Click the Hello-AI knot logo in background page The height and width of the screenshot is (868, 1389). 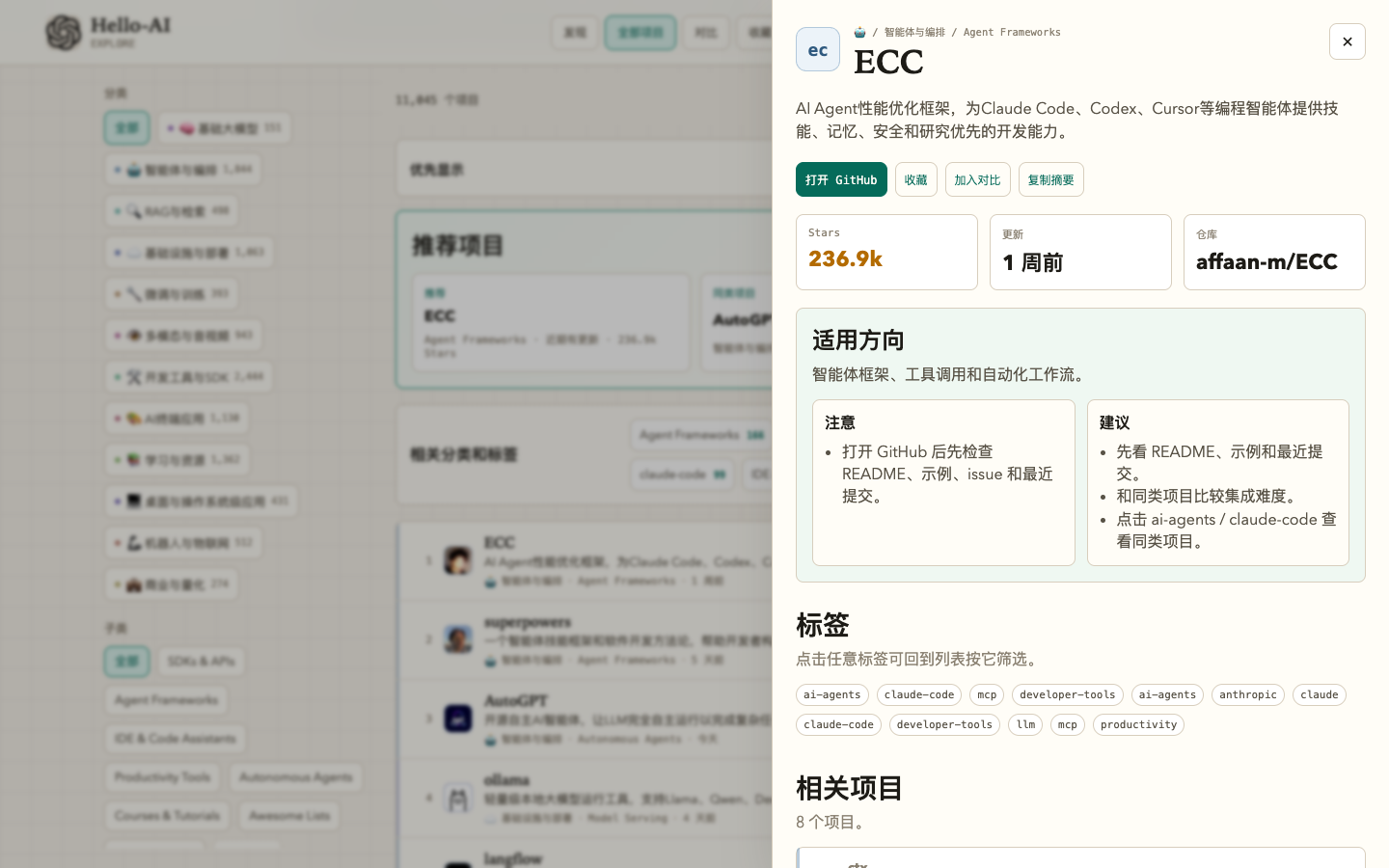pyautogui.click(x=64, y=32)
